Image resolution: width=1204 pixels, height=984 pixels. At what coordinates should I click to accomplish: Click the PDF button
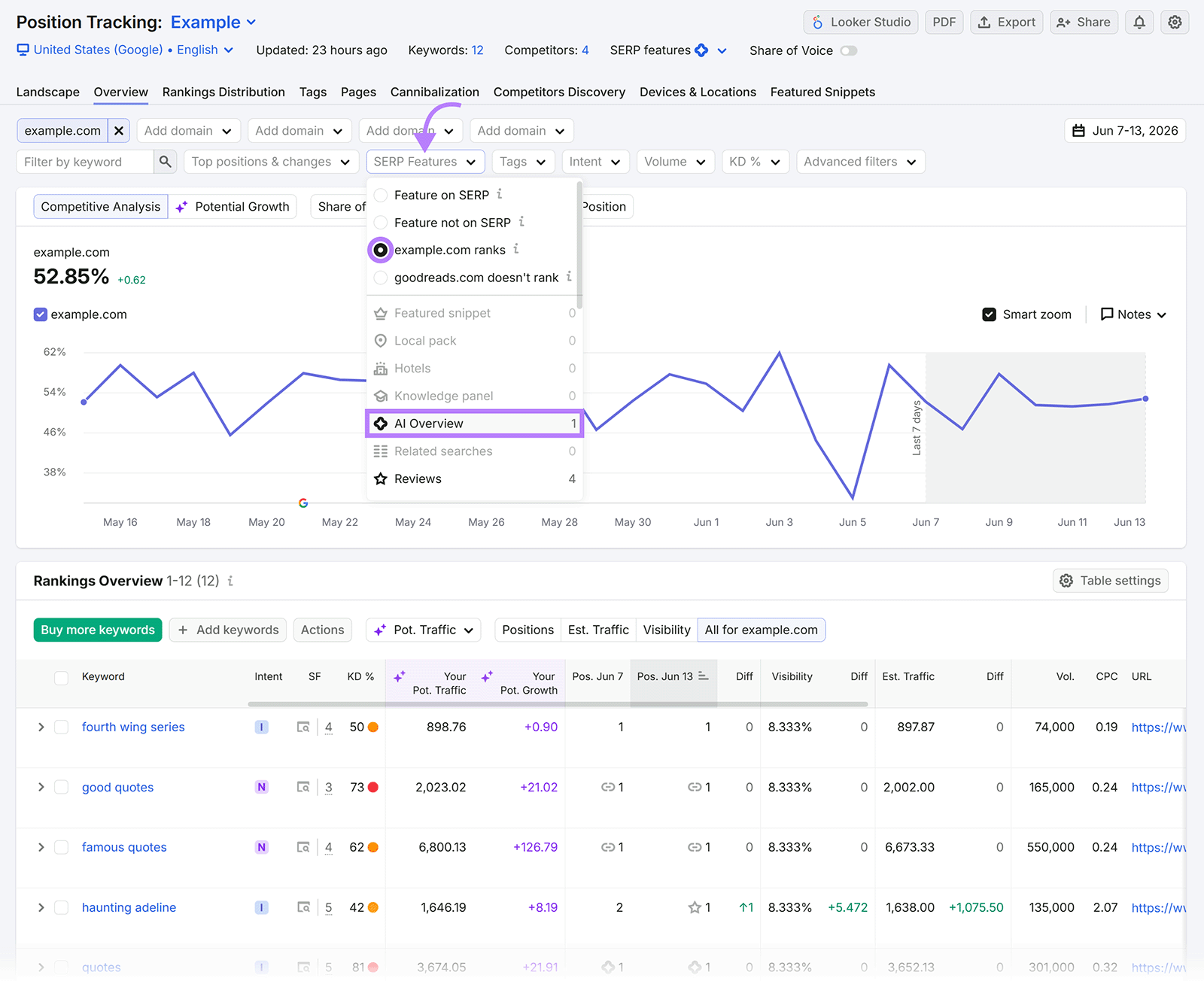[944, 23]
